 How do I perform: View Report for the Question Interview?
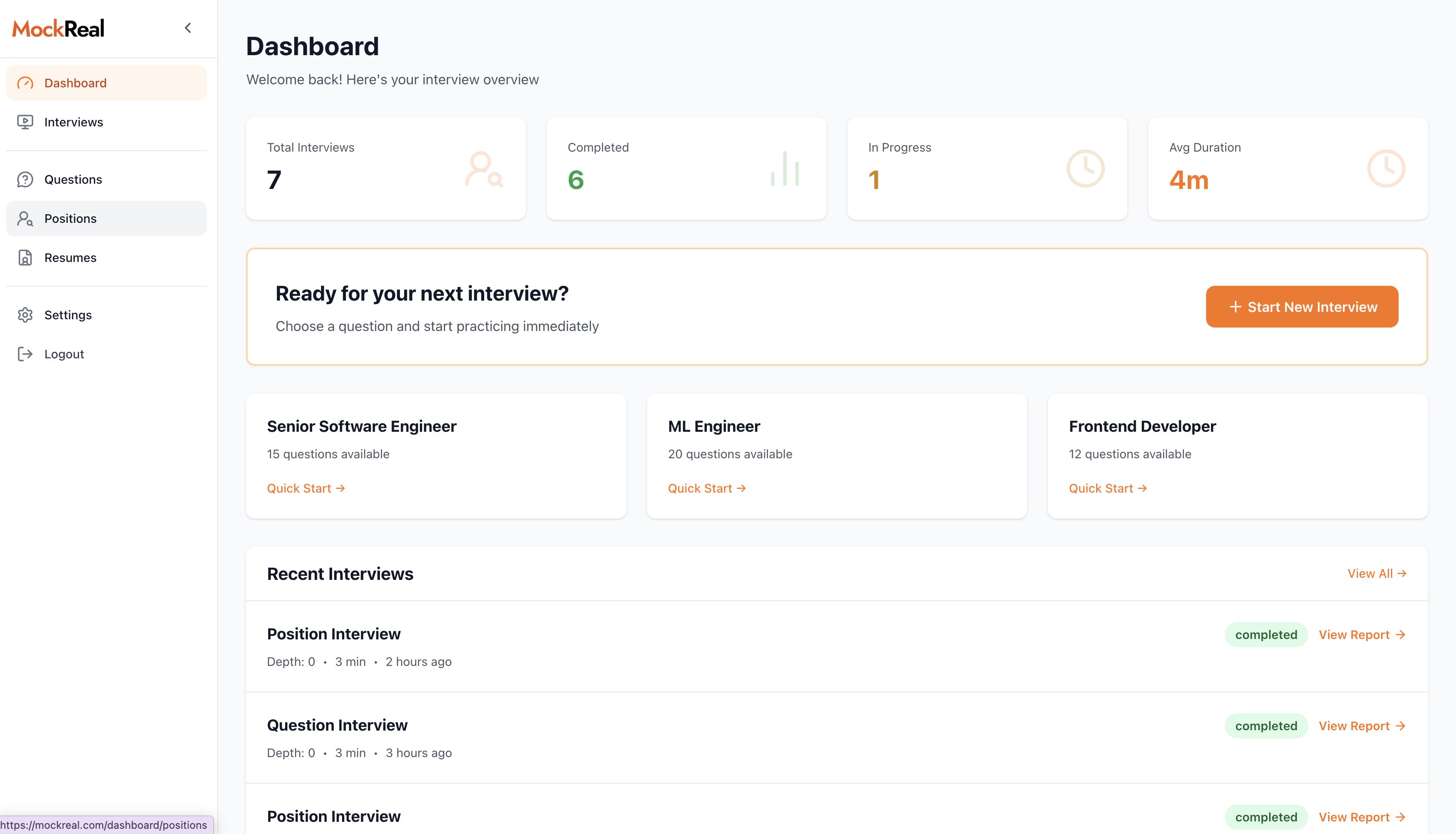click(1361, 726)
